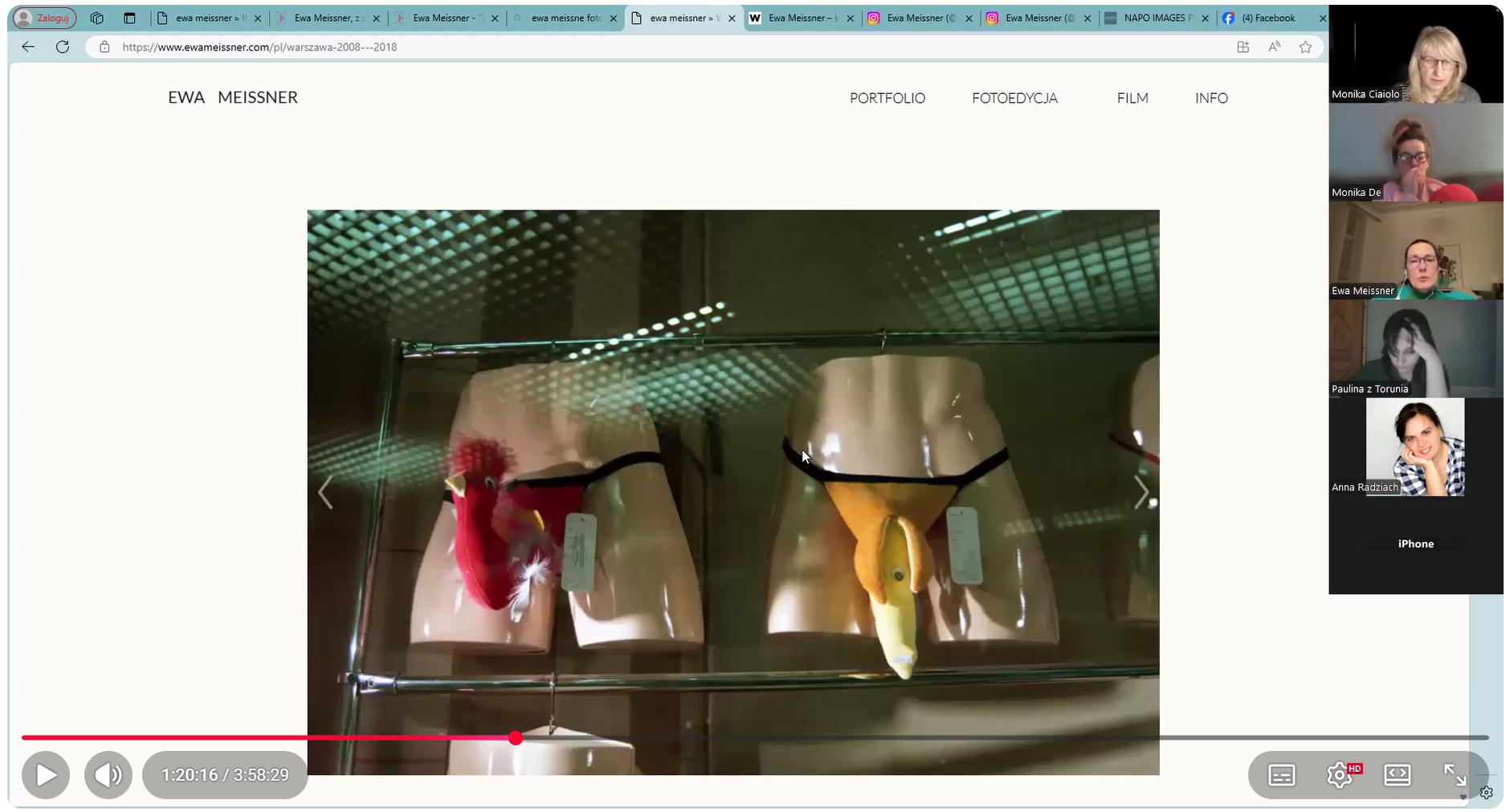
Task: Reload the page with refresh icon
Action: (x=63, y=47)
